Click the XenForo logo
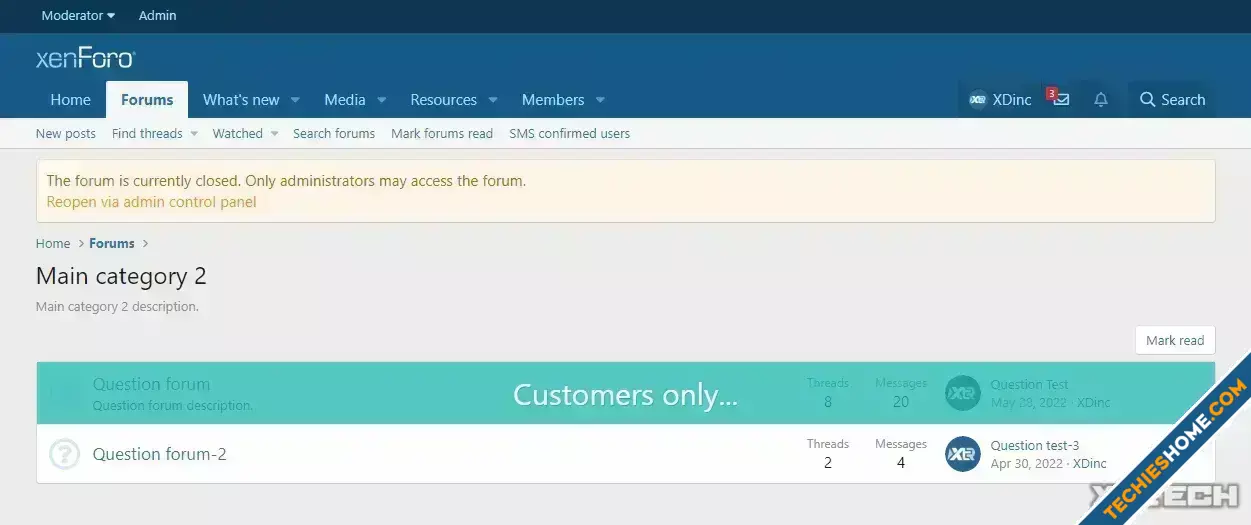Image resolution: width=1251 pixels, height=525 pixels. (x=85, y=59)
